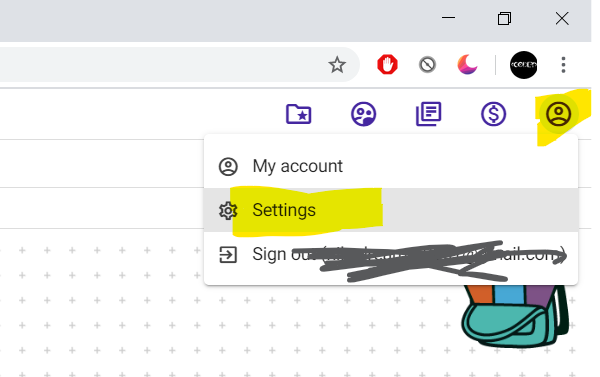Screen dimensions: 600x377
Task: Open the crescent moon extension
Action: tap(467, 64)
